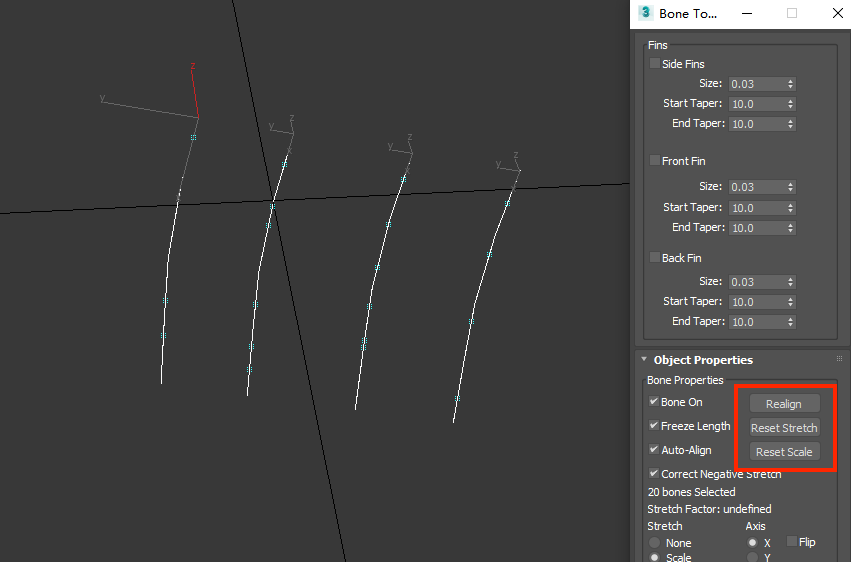The width and height of the screenshot is (851, 562).
Task: Click the Reset Scale button
Action: coord(784,451)
